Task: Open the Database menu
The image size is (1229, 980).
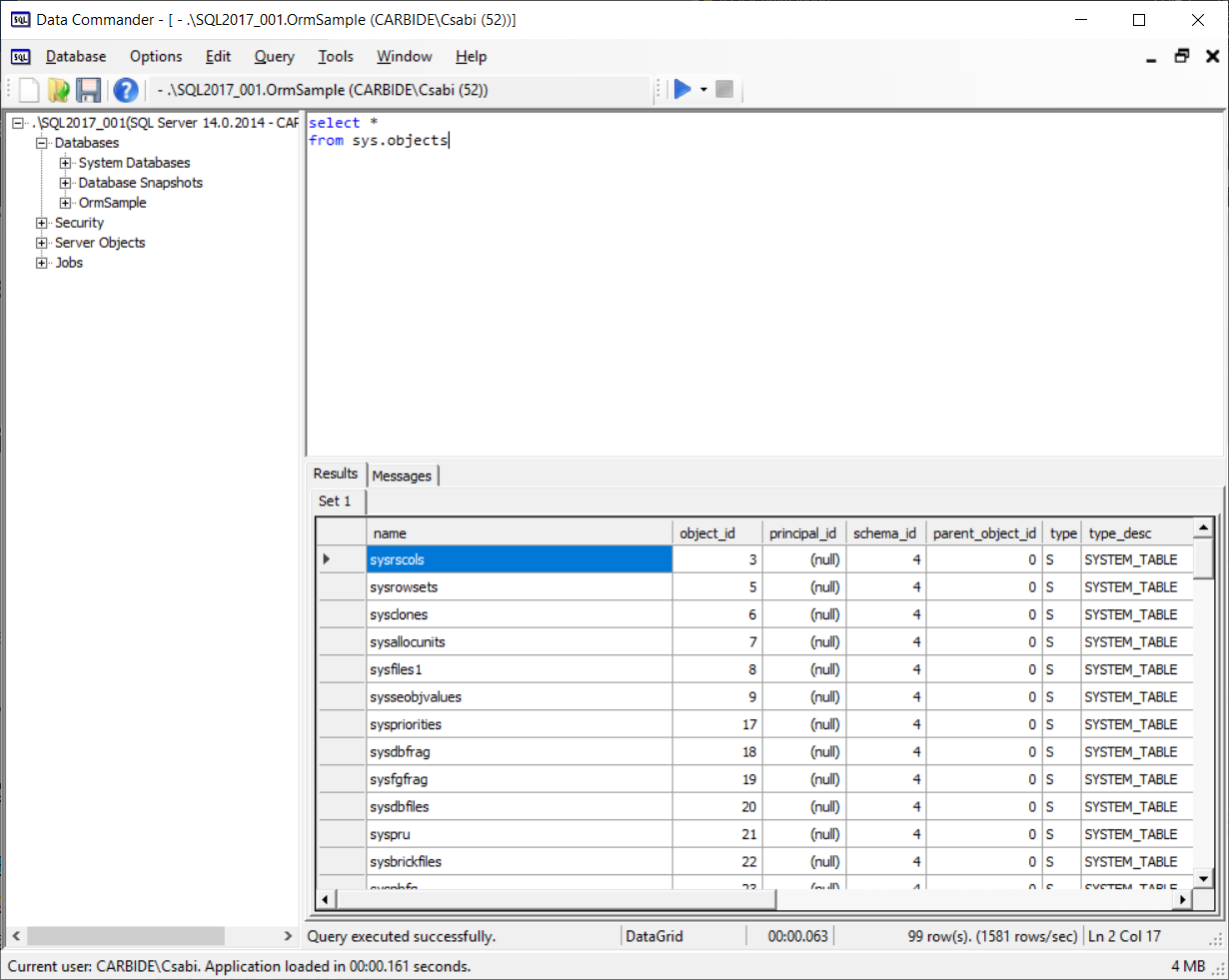Action: point(76,57)
